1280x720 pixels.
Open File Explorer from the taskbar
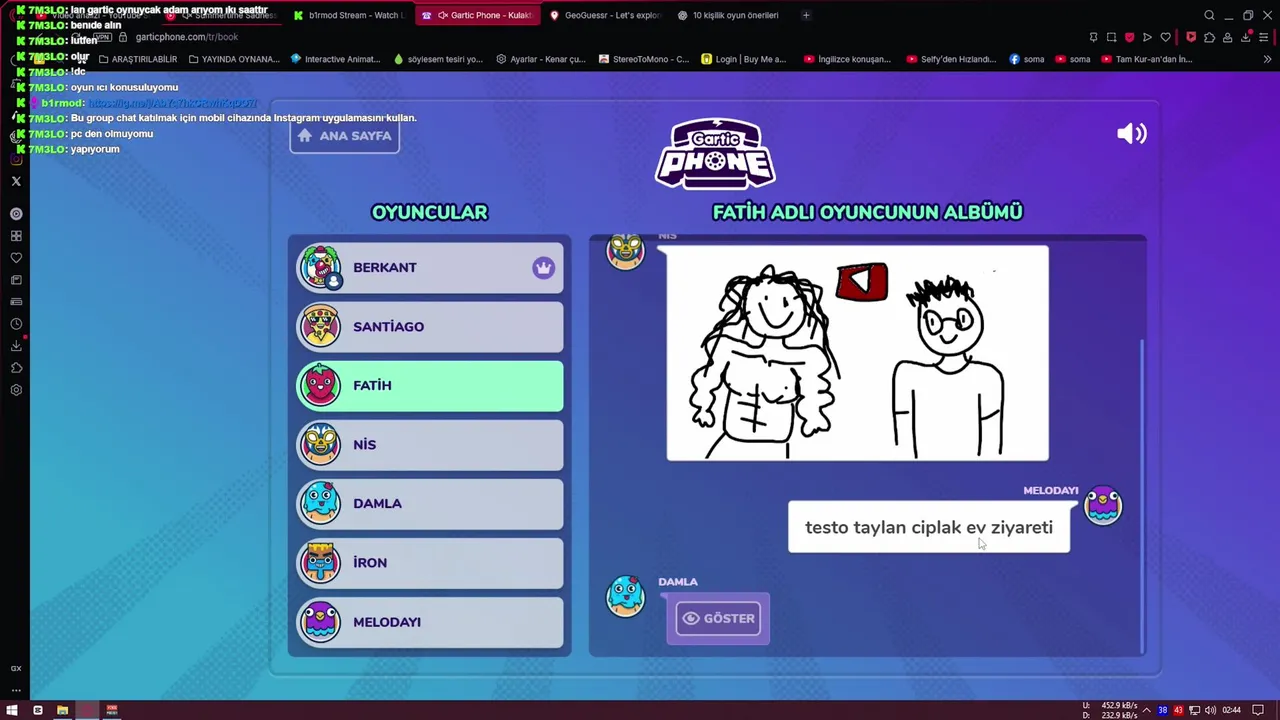point(62,710)
